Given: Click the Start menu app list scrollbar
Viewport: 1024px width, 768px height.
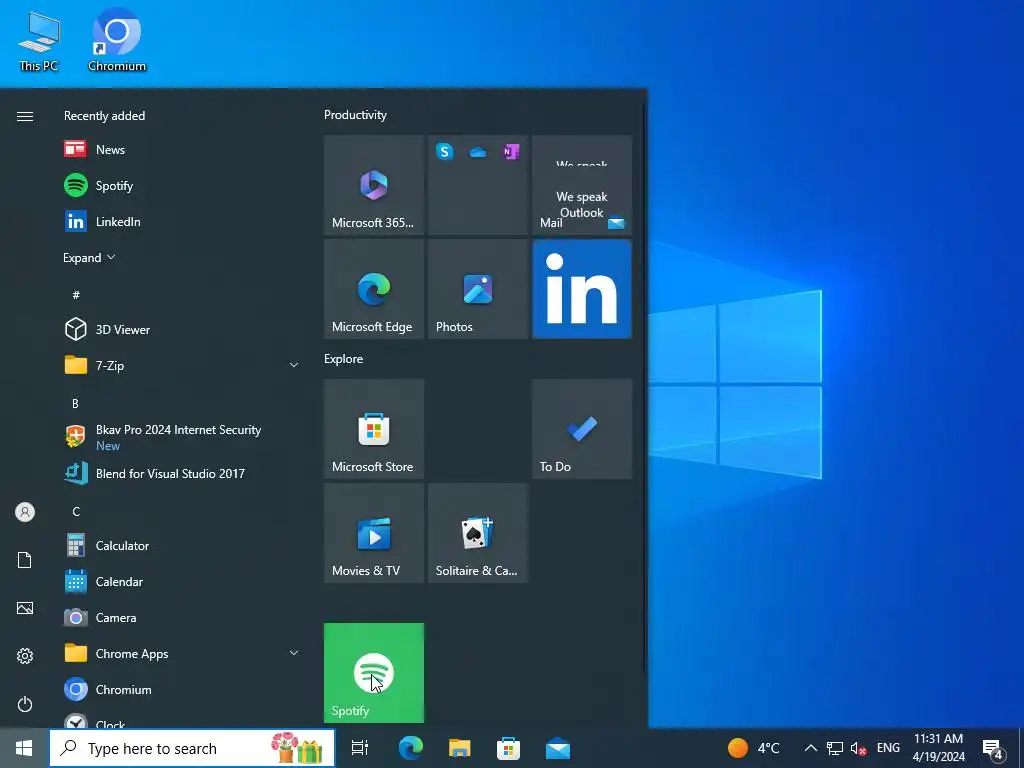Looking at the screenshot, I should coord(645,385).
